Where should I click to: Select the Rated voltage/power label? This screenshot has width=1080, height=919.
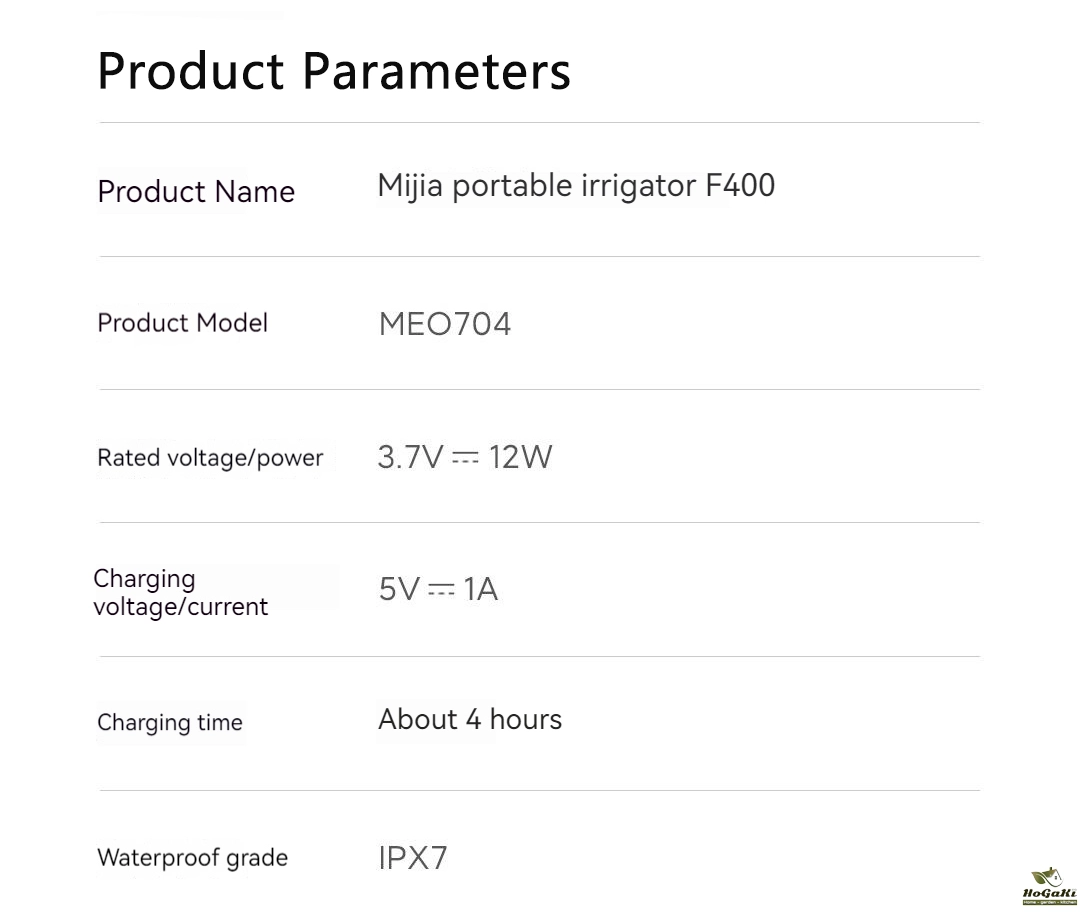coord(210,458)
